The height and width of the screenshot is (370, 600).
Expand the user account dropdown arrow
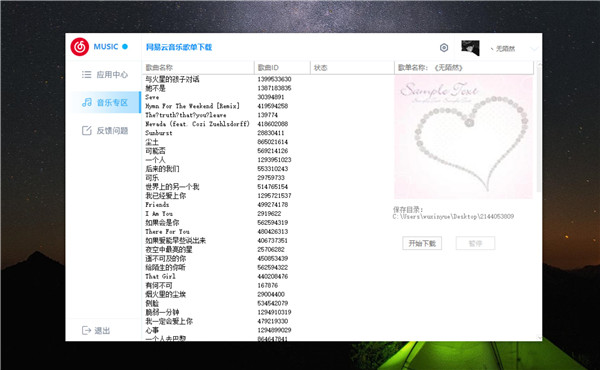534,49
